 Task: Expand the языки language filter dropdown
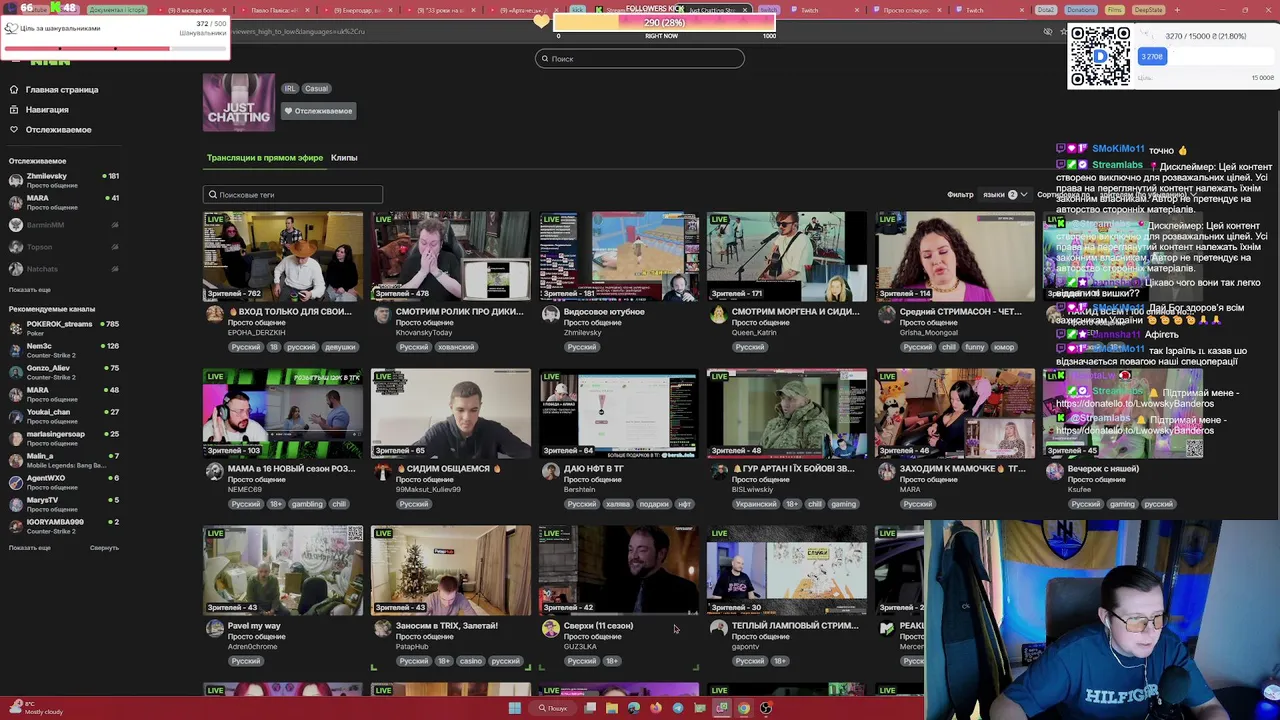coord(1004,195)
